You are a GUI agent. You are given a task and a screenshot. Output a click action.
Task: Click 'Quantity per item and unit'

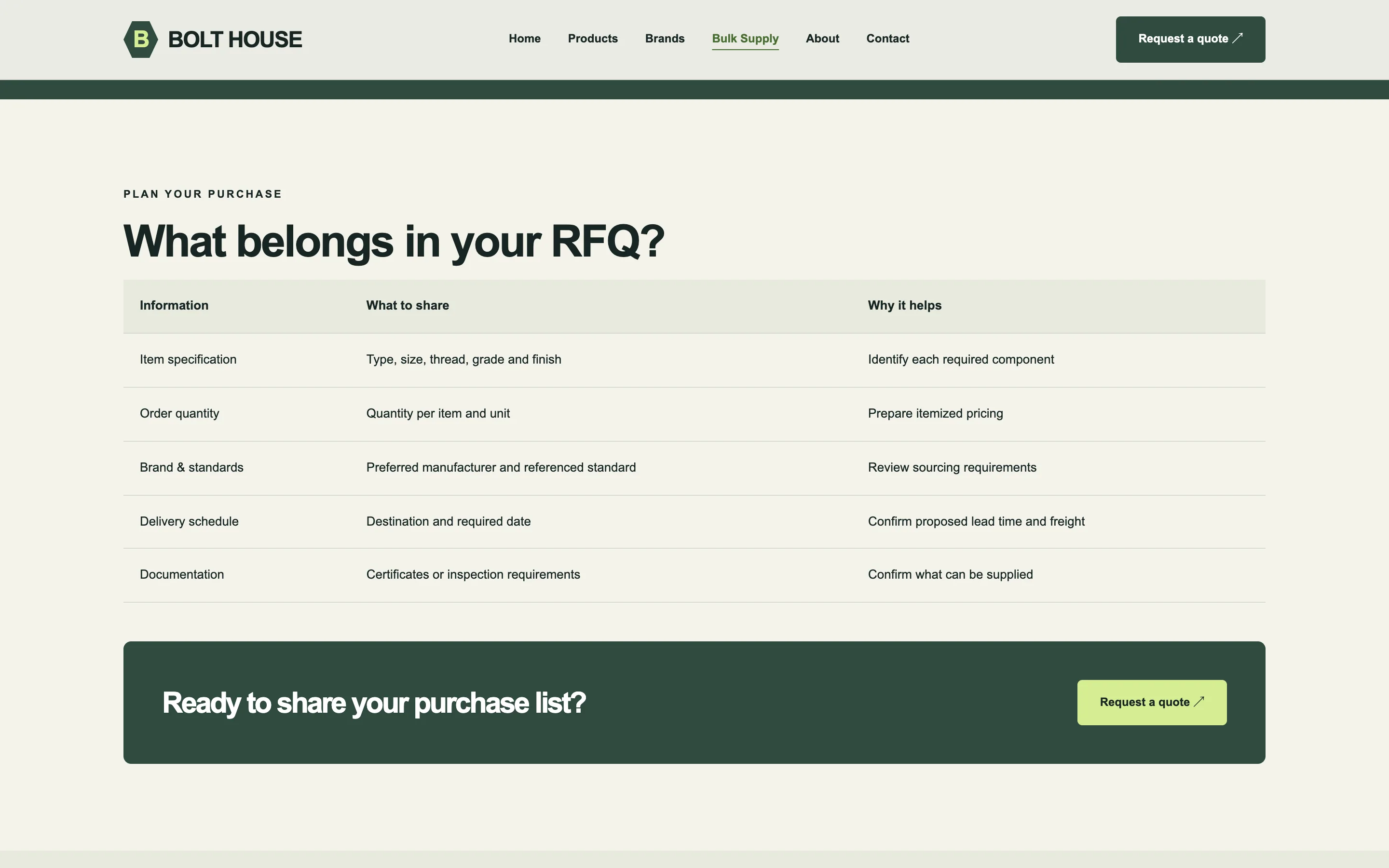click(x=438, y=413)
